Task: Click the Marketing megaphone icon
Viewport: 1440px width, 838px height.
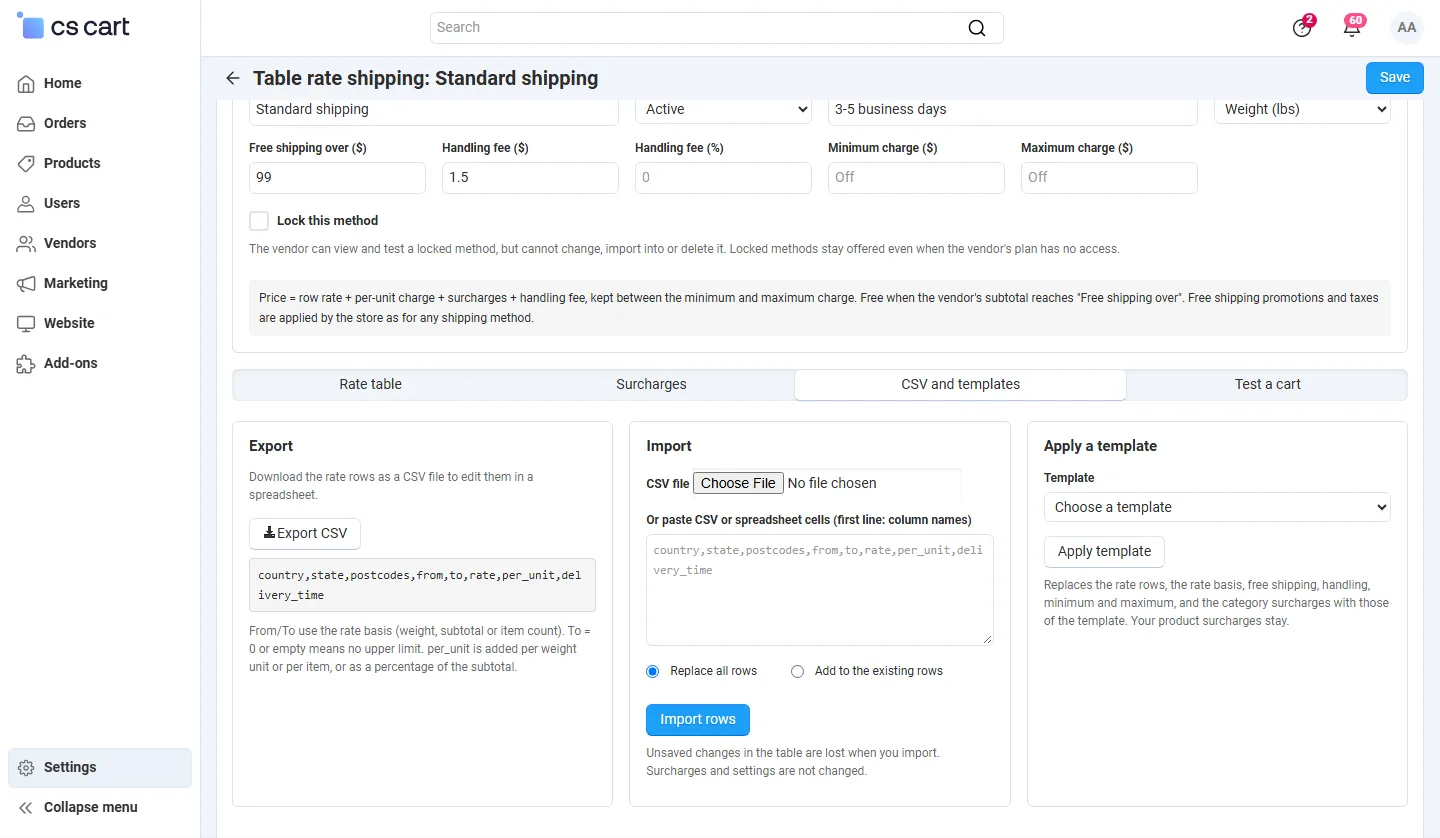Action: pos(26,283)
